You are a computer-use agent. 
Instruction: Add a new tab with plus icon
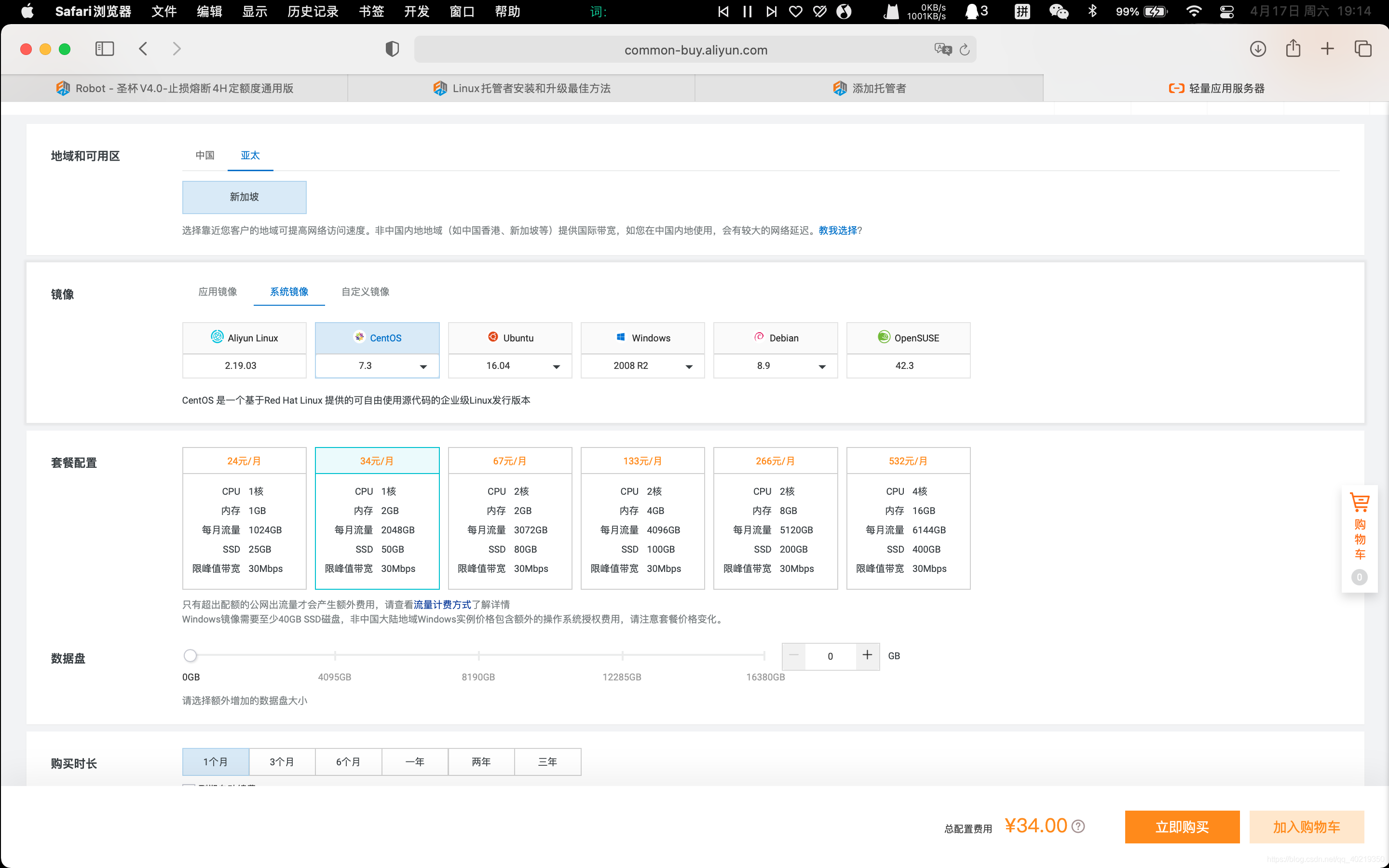point(1328,49)
